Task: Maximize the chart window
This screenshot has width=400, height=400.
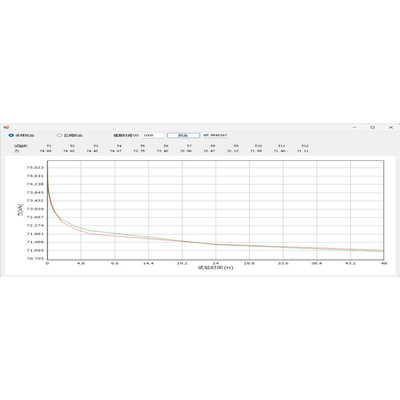Action: click(373, 127)
